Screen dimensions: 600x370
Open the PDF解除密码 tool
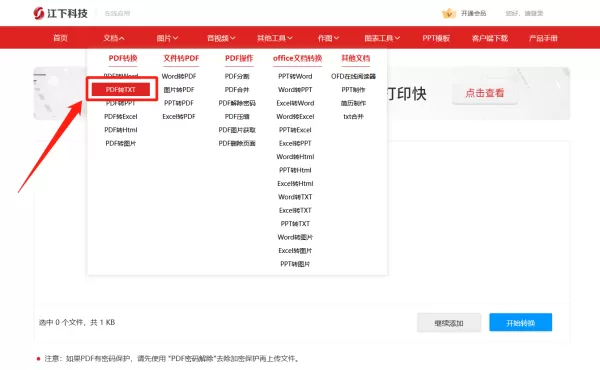point(237,103)
